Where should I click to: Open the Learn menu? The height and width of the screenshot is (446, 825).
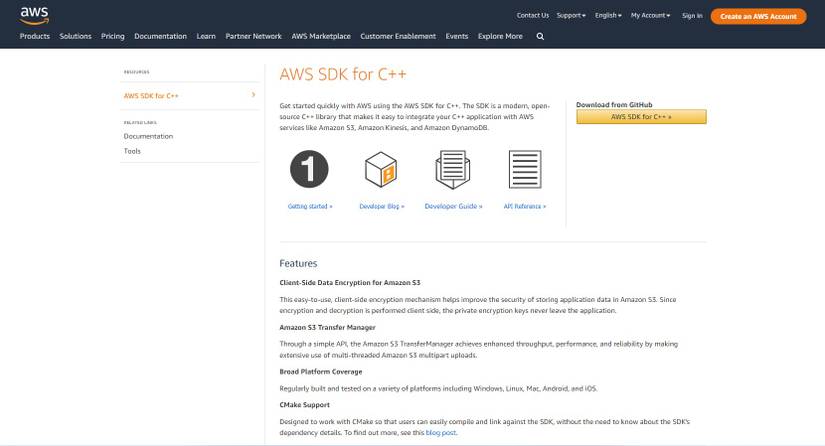(206, 36)
